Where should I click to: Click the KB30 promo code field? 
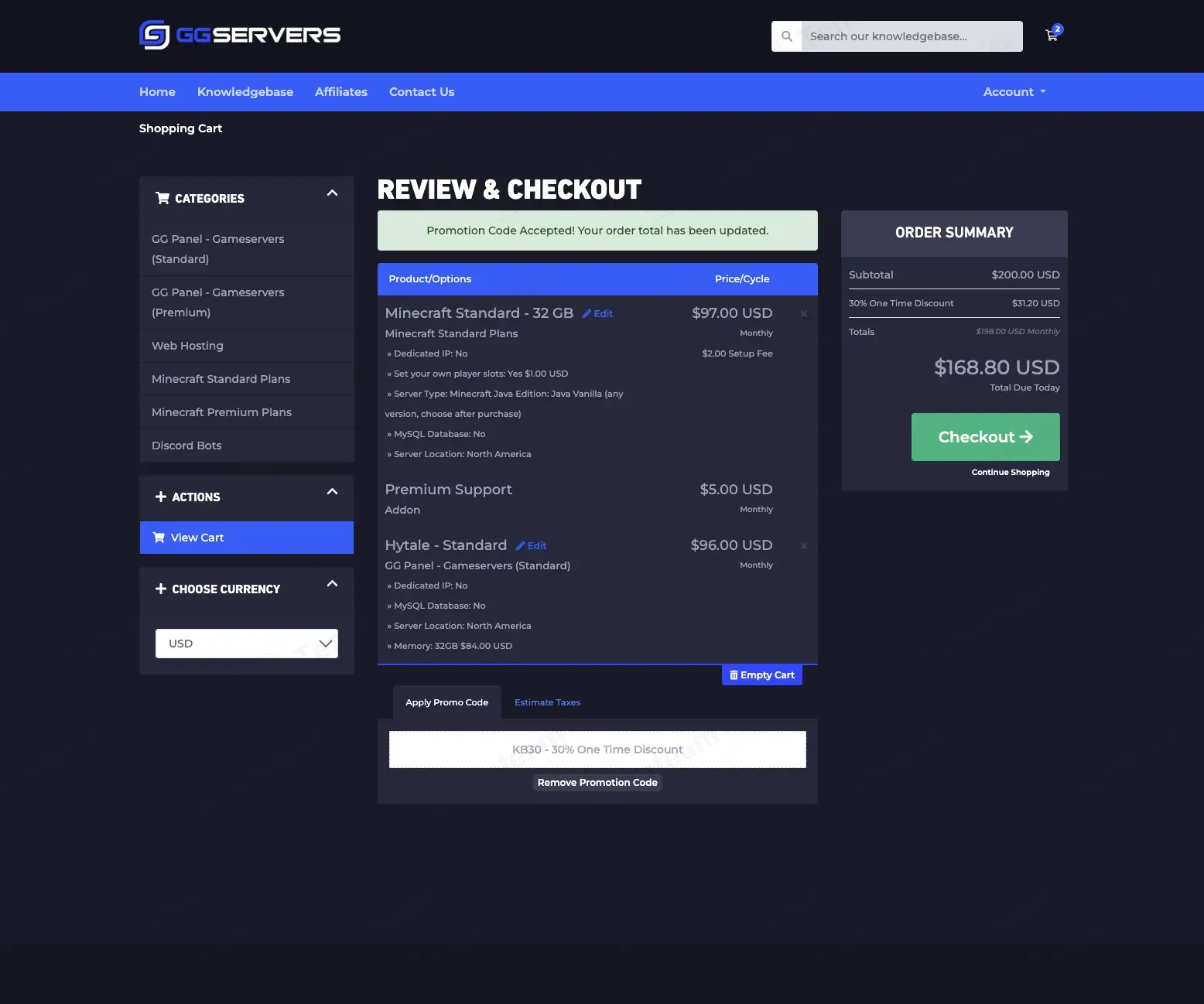pos(597,750)
